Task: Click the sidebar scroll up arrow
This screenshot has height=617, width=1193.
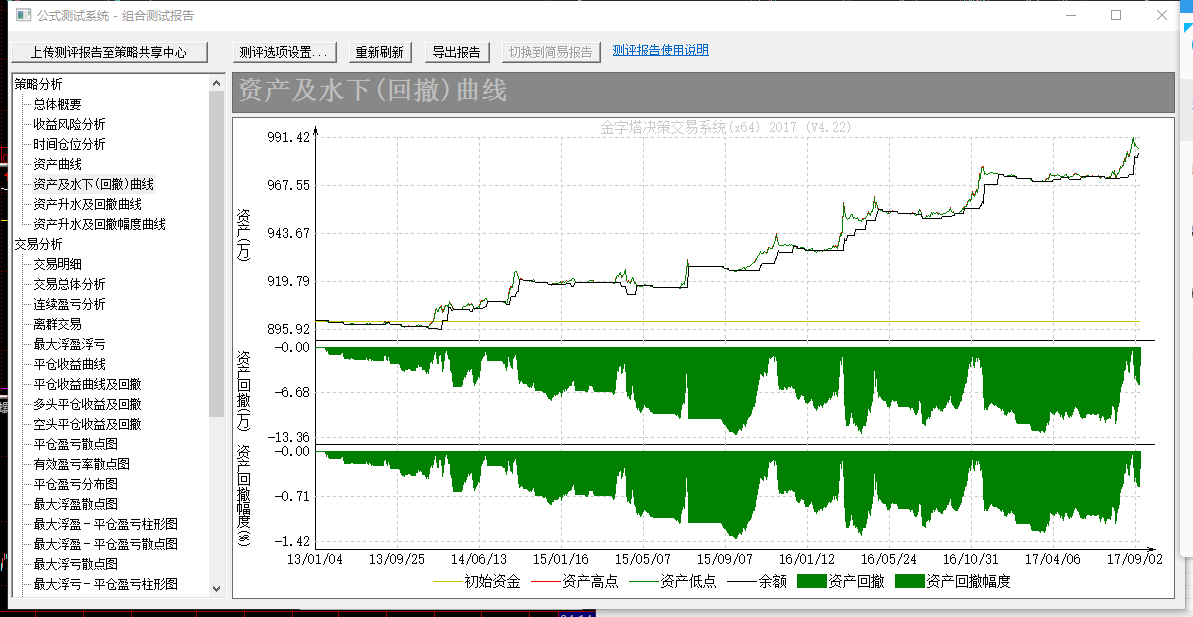Action: click(x=216, y=83)
